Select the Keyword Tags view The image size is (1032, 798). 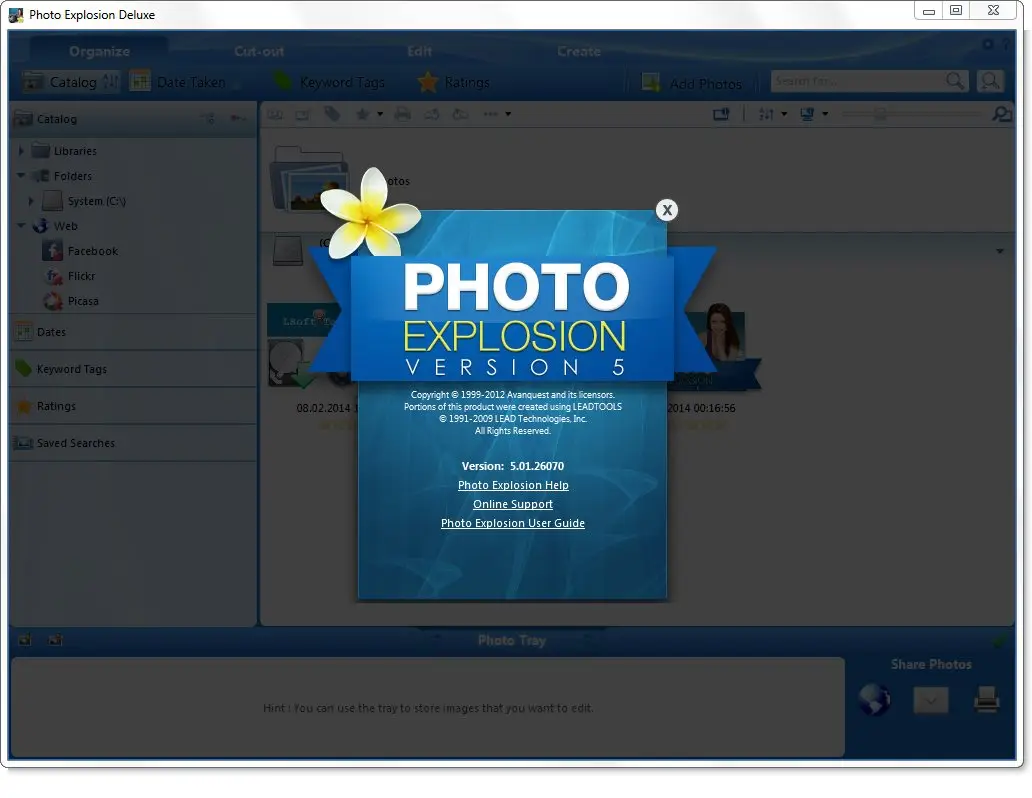point(328,82)
